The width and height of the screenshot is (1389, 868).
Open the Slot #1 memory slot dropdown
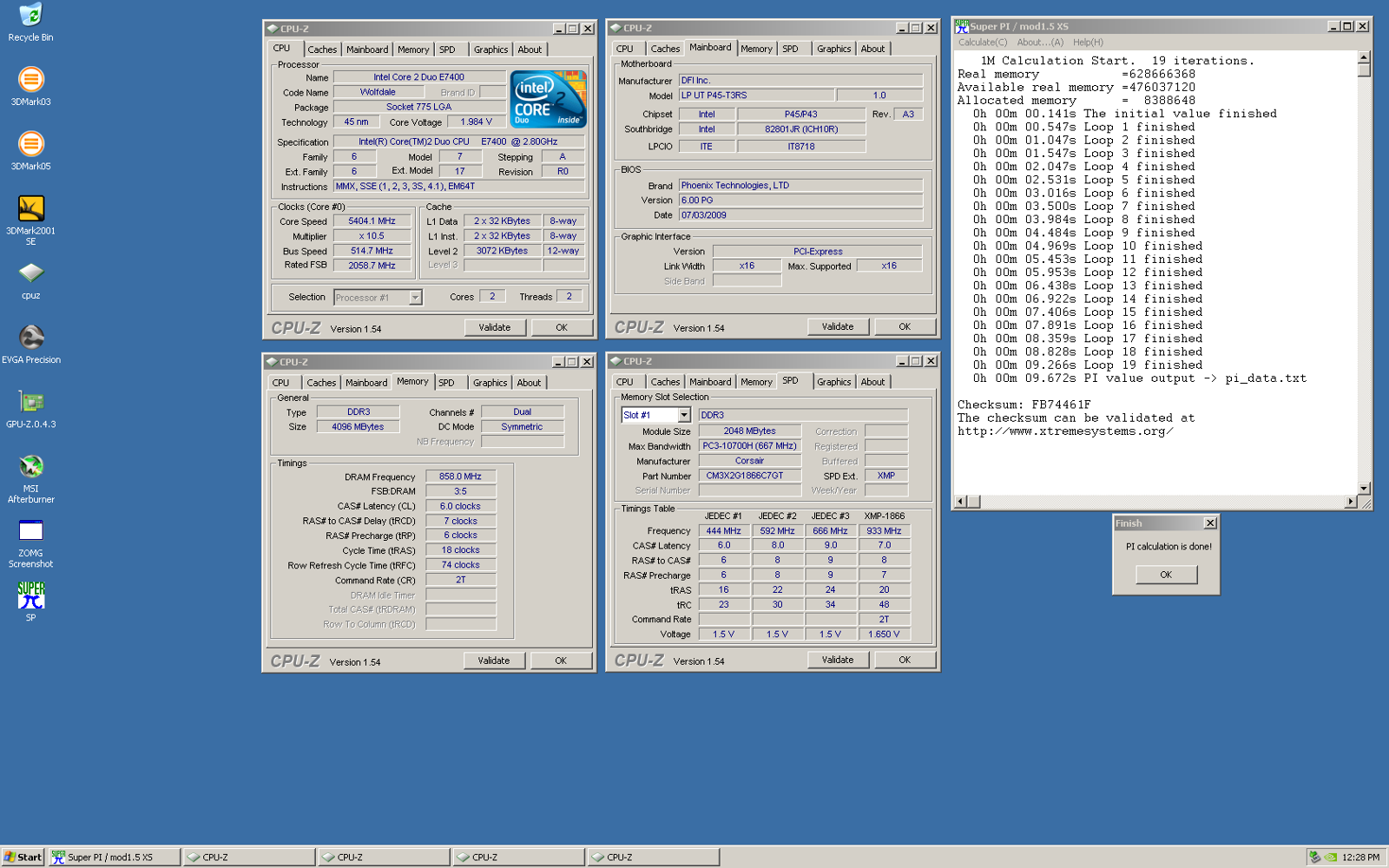(x=684, y=415)
